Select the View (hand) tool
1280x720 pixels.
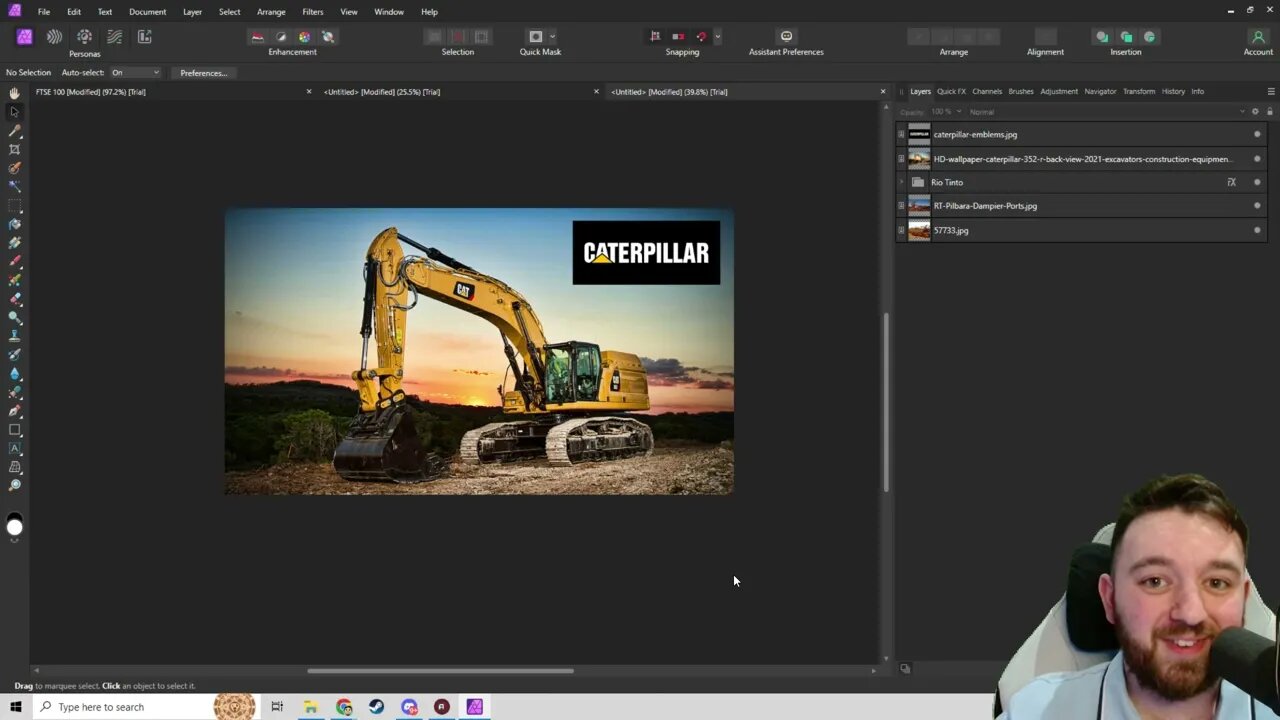pos(14,93)
